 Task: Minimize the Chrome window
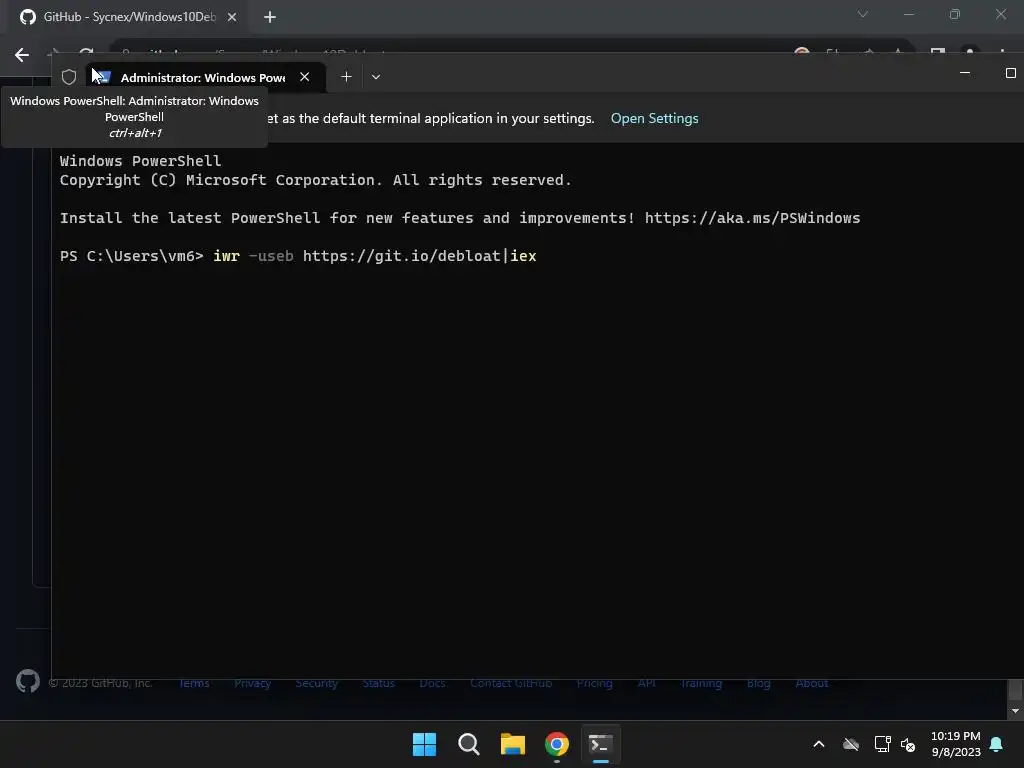[908, 14]
